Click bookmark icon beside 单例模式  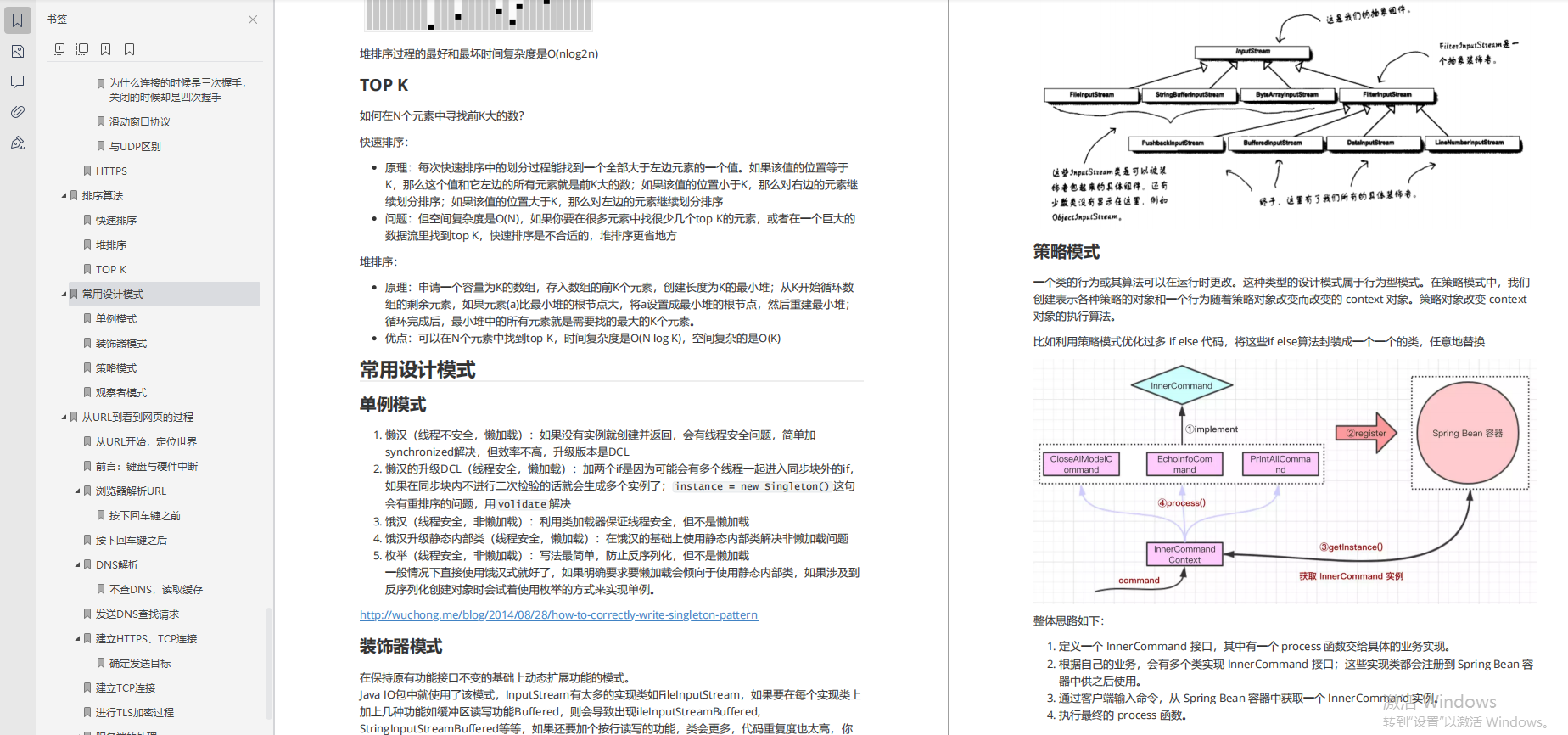[87, 318]
